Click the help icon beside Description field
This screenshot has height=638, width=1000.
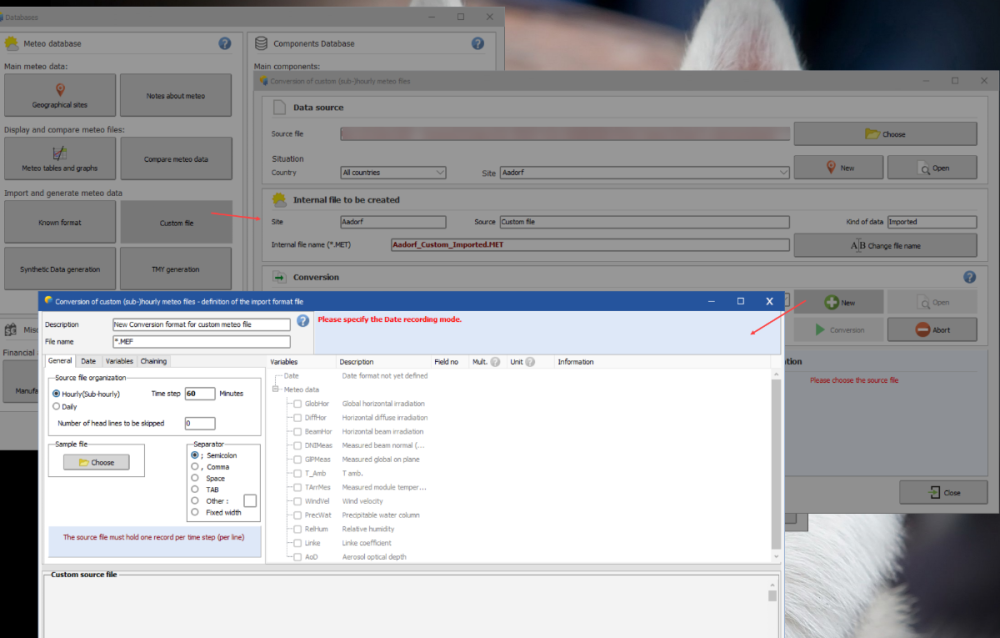303,321
